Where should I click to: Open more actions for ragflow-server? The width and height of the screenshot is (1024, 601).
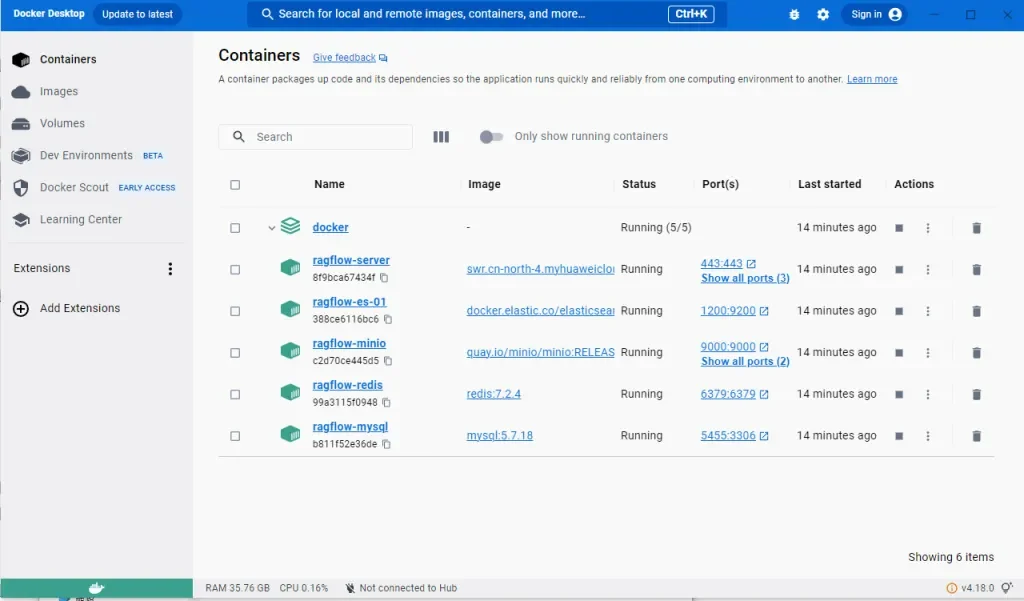(927, 269)
